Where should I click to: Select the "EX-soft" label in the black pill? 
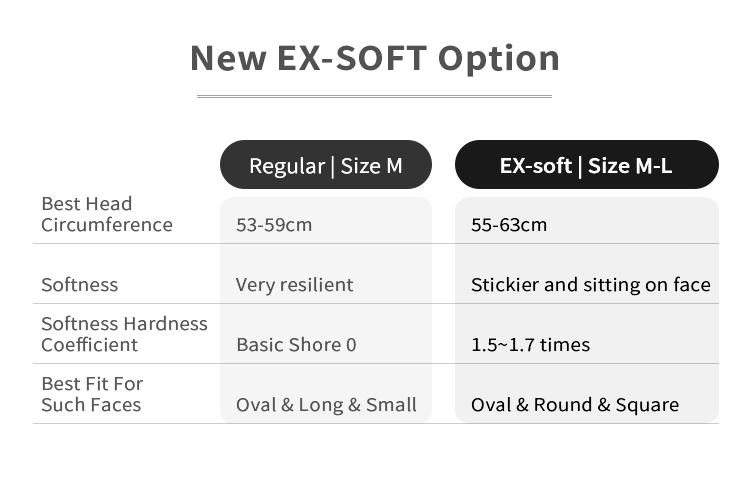coord(535,165)
